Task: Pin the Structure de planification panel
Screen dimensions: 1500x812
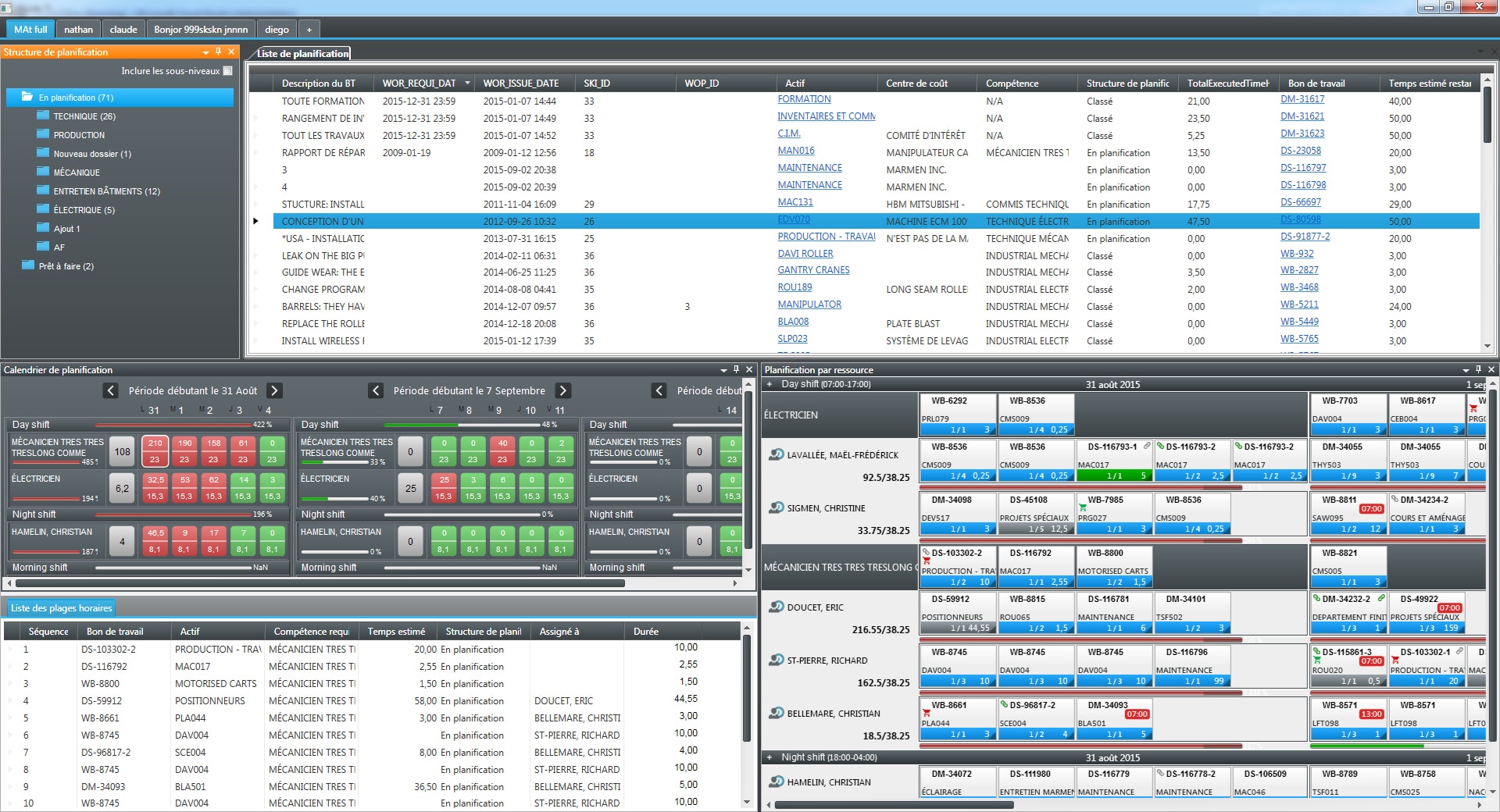Action: point(219,52)
